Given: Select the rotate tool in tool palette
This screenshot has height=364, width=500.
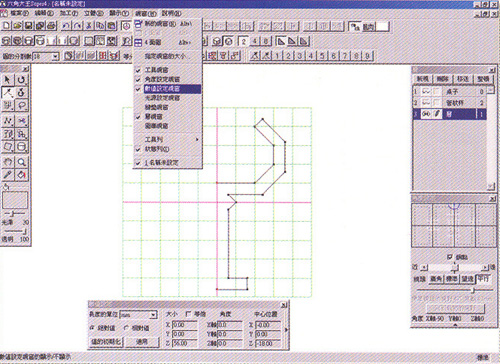Looking at the screenshot, I should coord(22,79).
